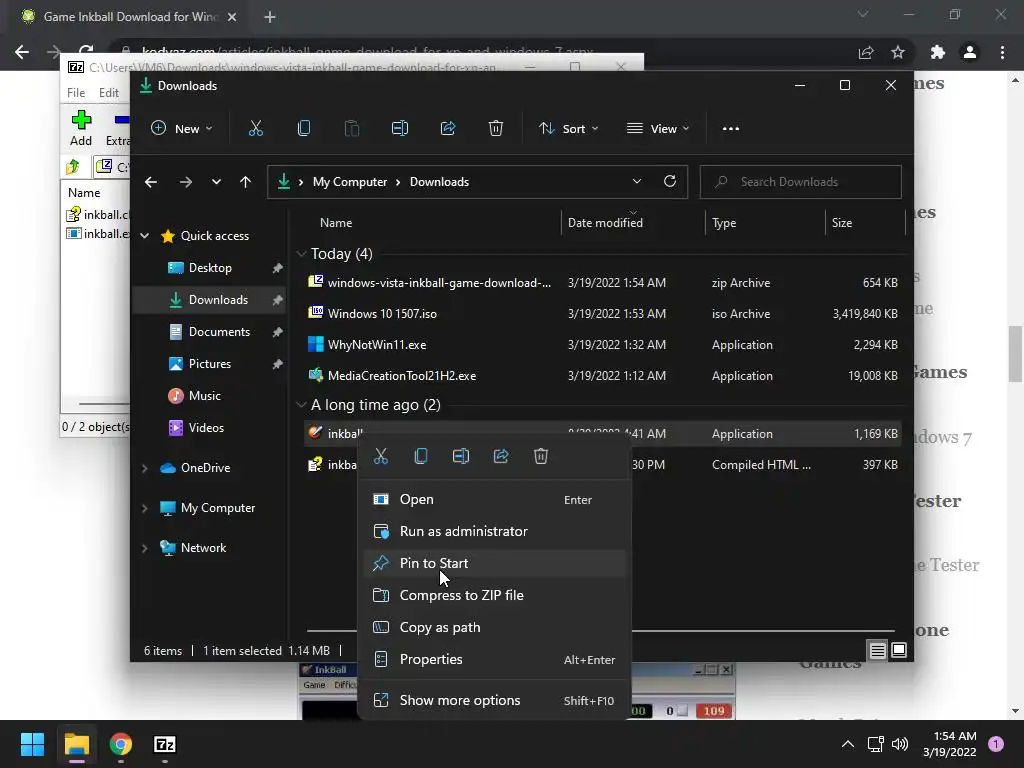Refresh the Downloads folder
This screenshot has width=1024, height=768.
pos(670,182)
